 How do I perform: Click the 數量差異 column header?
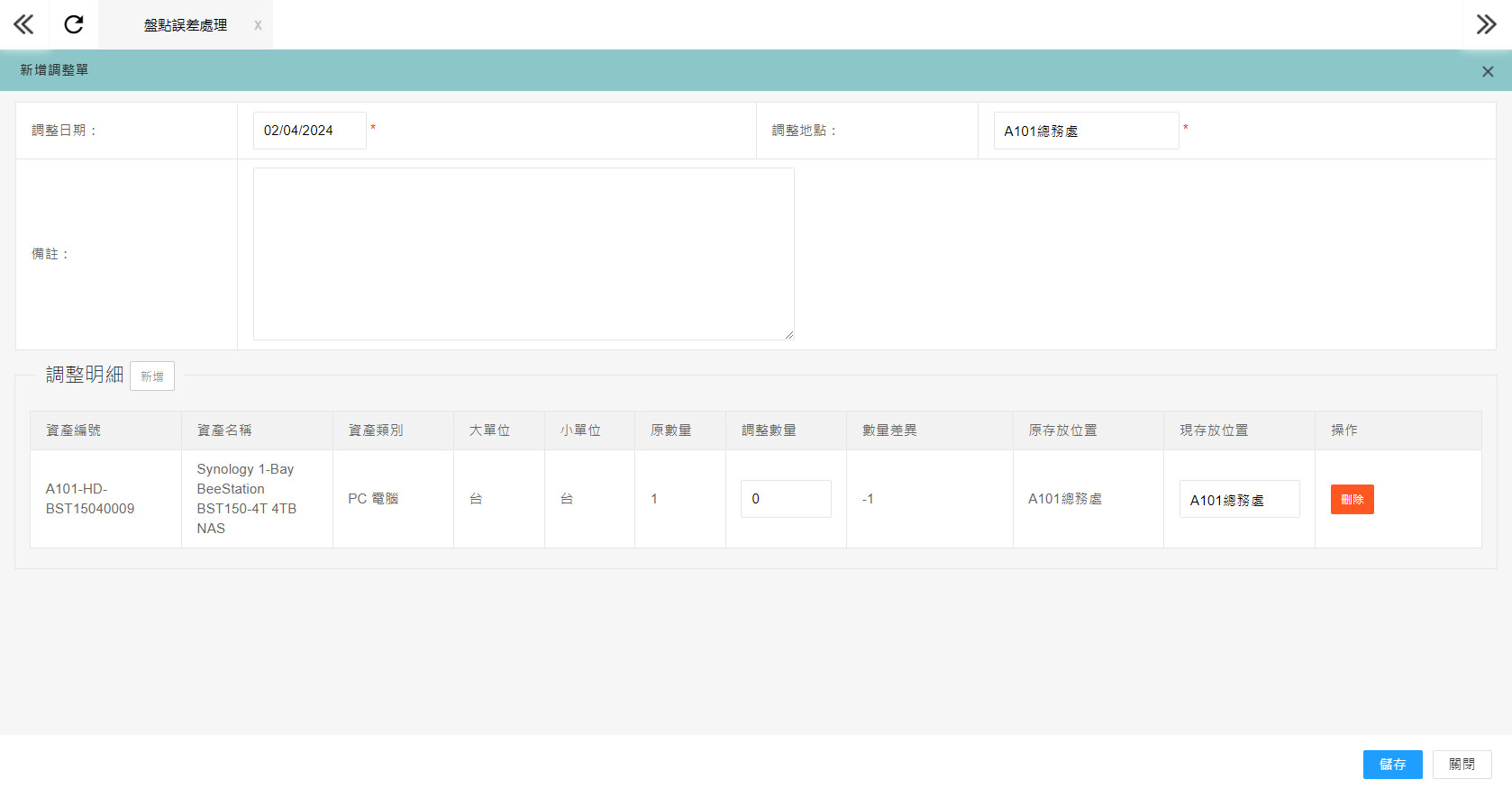click(889, 430)
